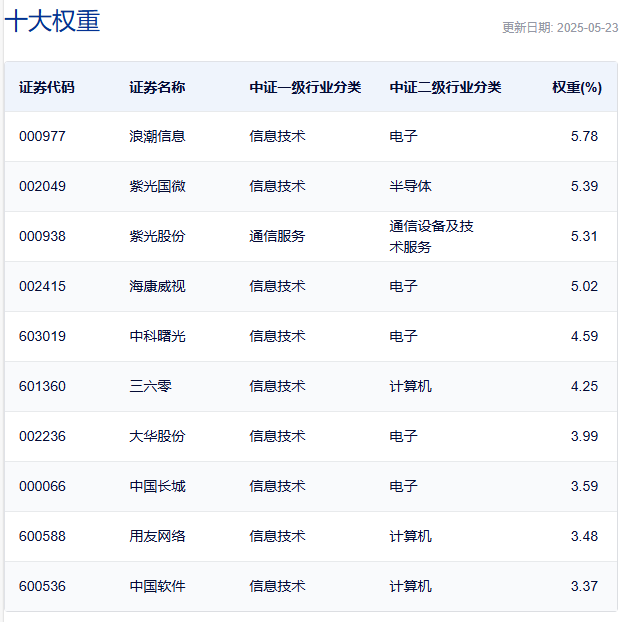This screenshot has height=622, width=624.
Task: Select stock code 600588
Action: pyautogui.click(x=42, y=536)
